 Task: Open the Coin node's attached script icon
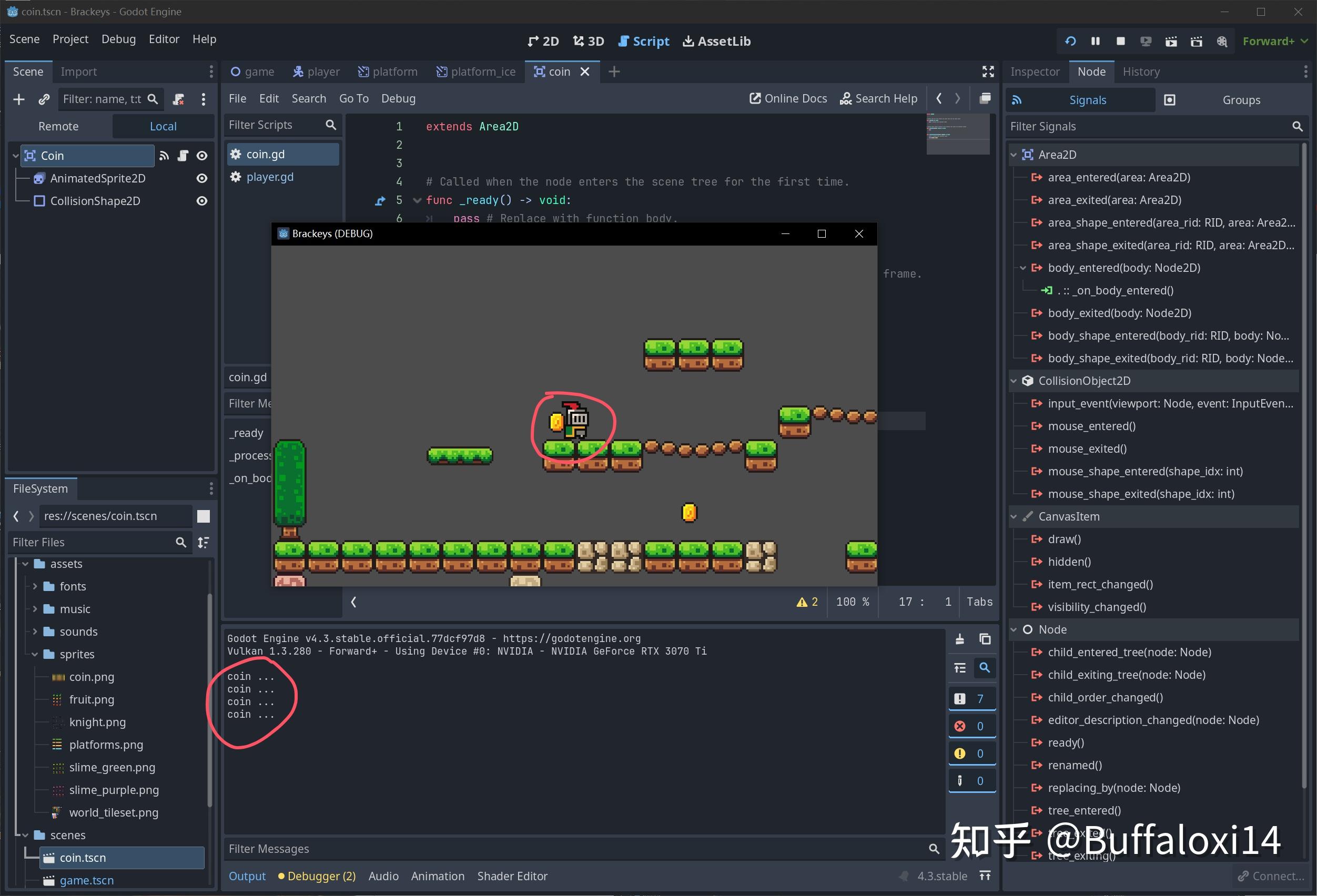click(x=183, y=156)
